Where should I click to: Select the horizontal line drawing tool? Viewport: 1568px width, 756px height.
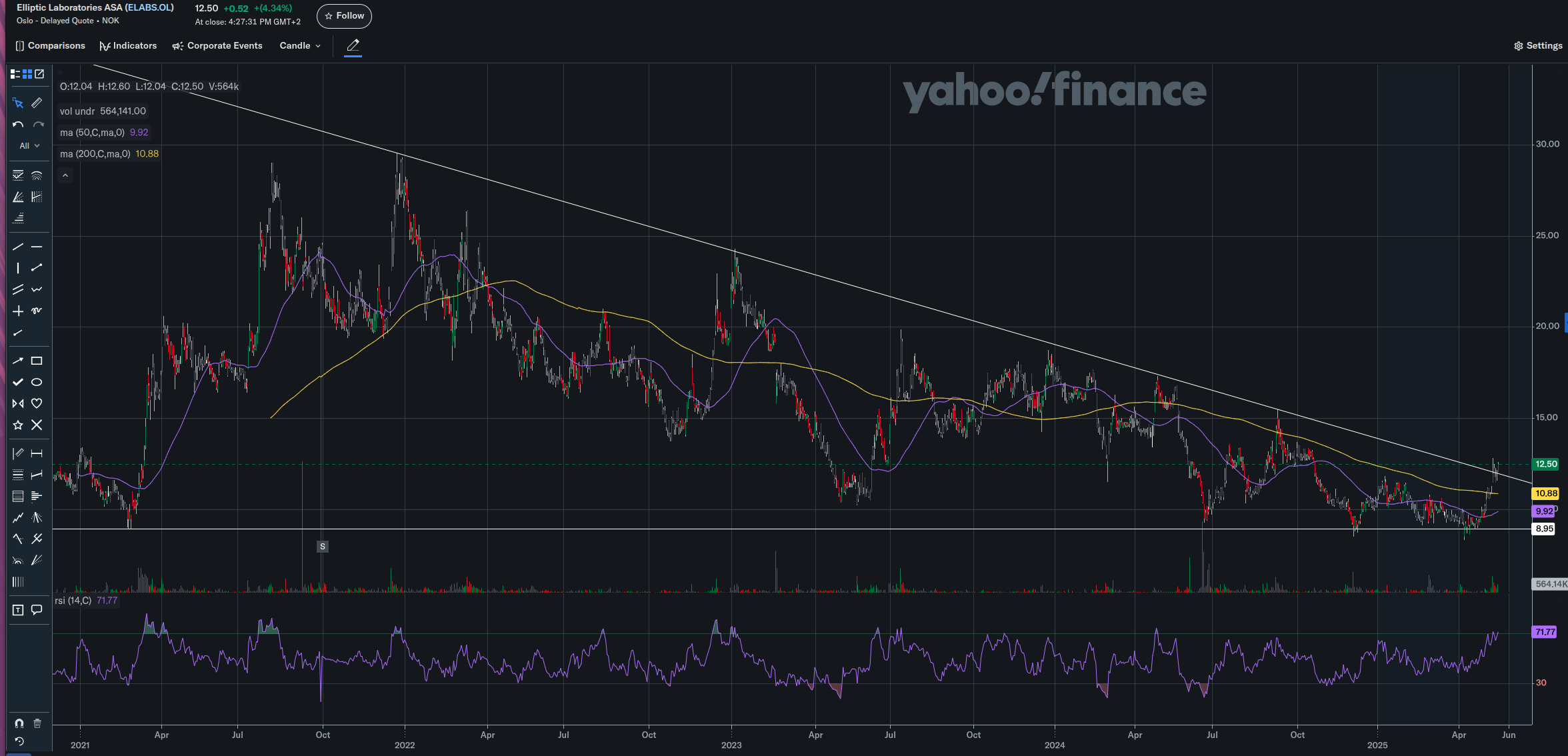click(x=37, y=247)
